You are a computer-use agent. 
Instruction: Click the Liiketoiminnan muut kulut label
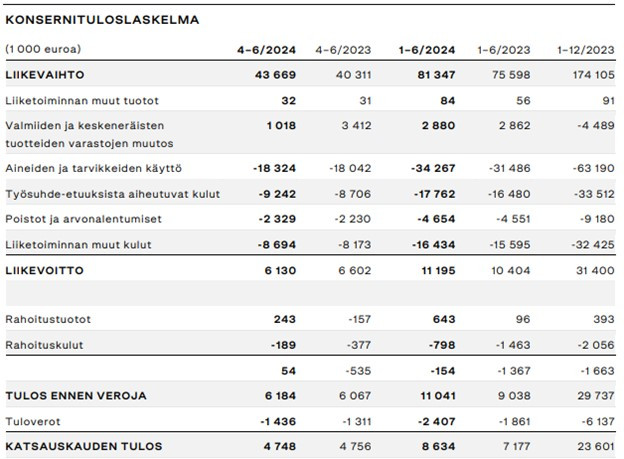(x=78, y=245)
